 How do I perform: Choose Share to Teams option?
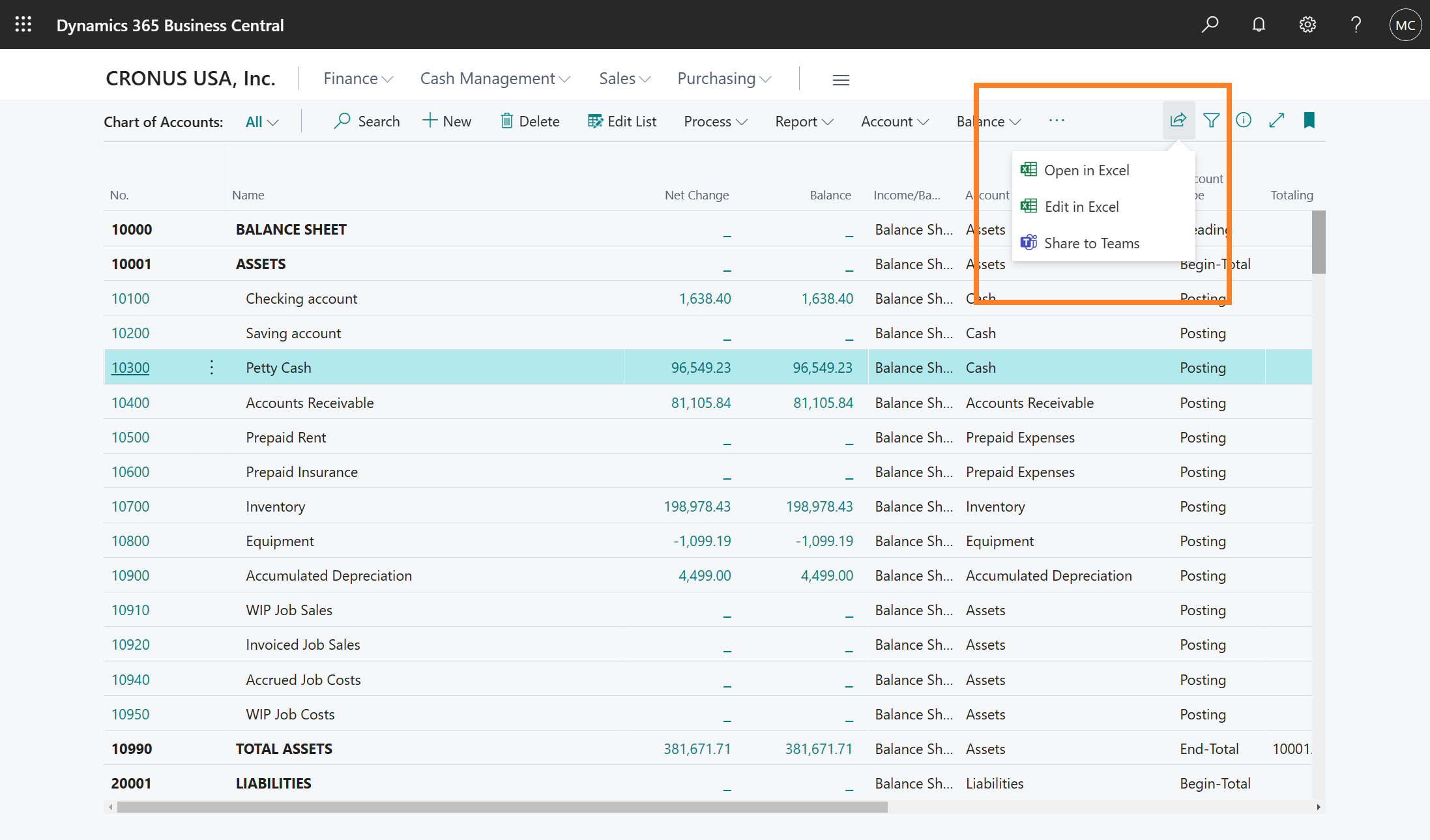1092,243
